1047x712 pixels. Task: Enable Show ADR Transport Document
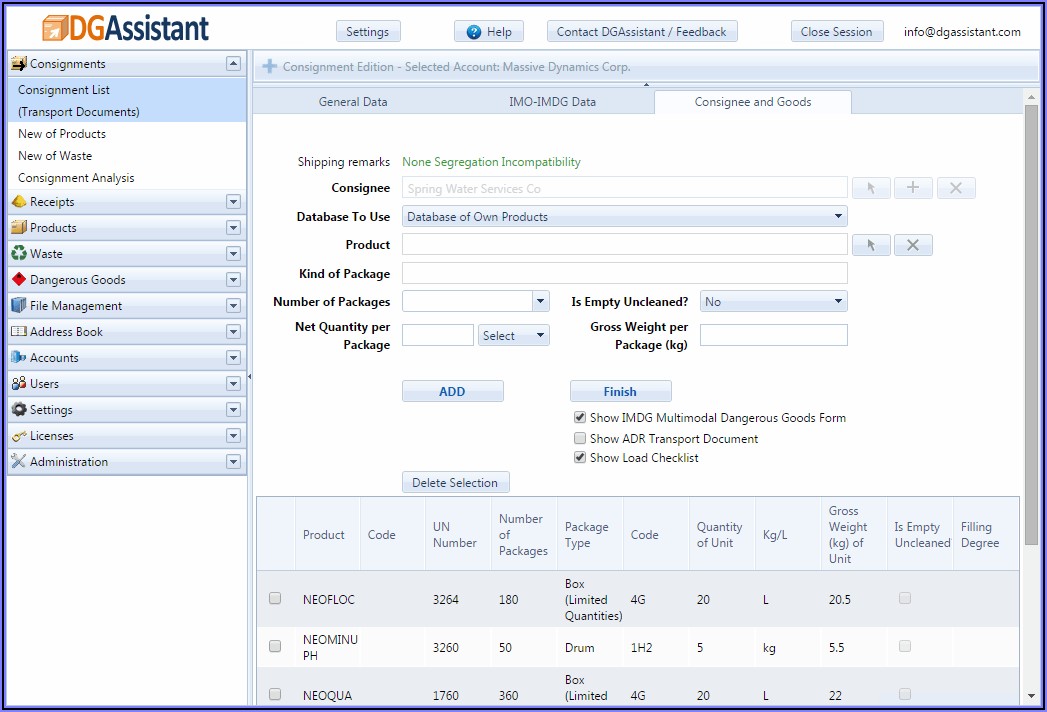click(580, 438)
